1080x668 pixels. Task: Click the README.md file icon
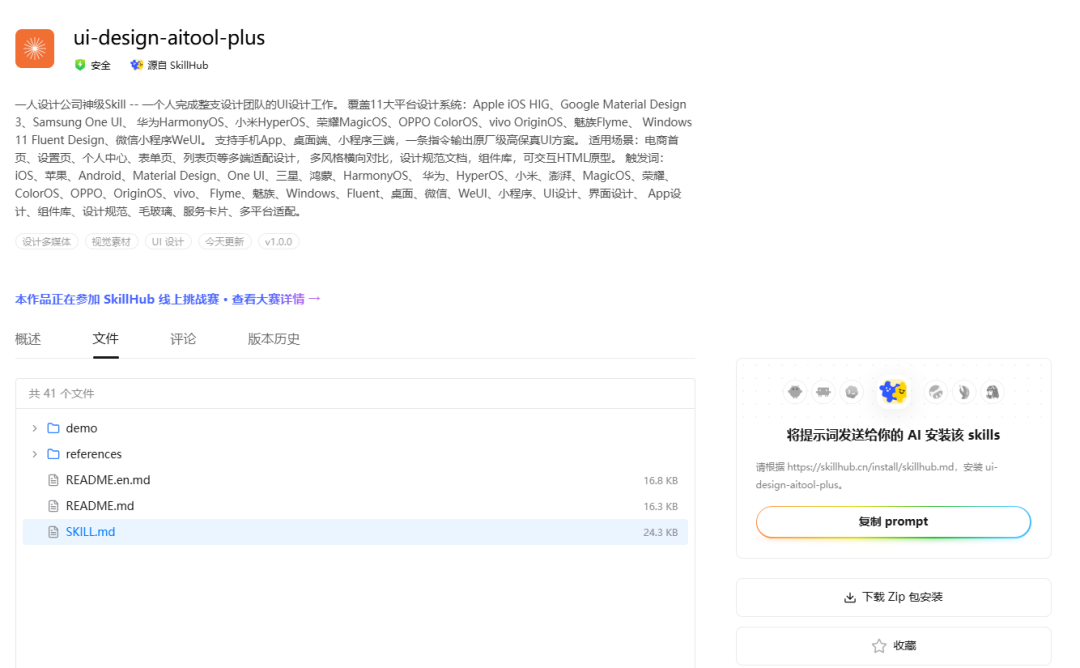point(53,506)
